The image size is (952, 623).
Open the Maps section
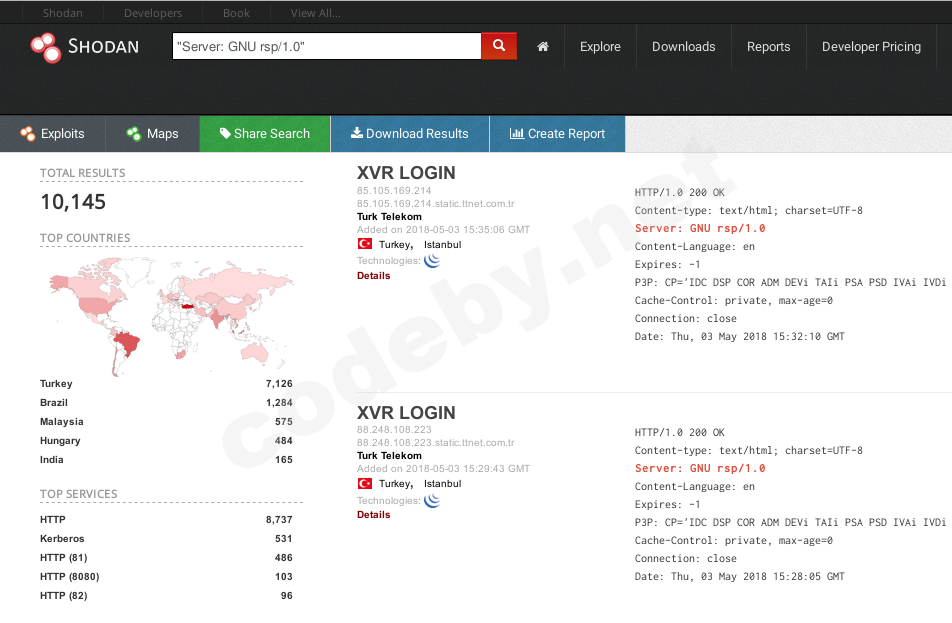(152, 134)
